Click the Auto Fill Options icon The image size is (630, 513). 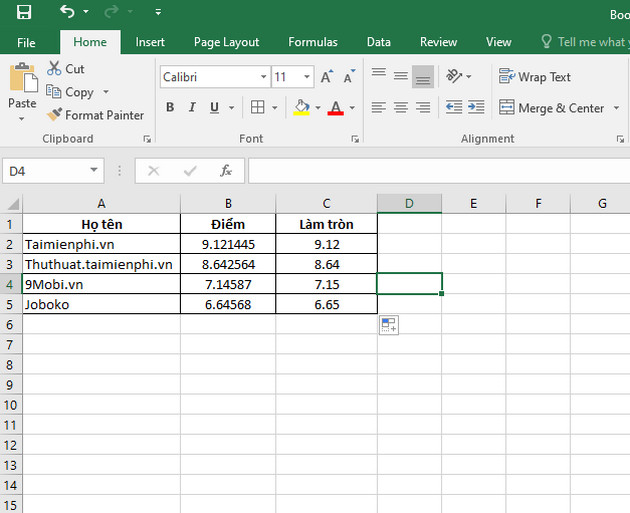pos(389,325)
